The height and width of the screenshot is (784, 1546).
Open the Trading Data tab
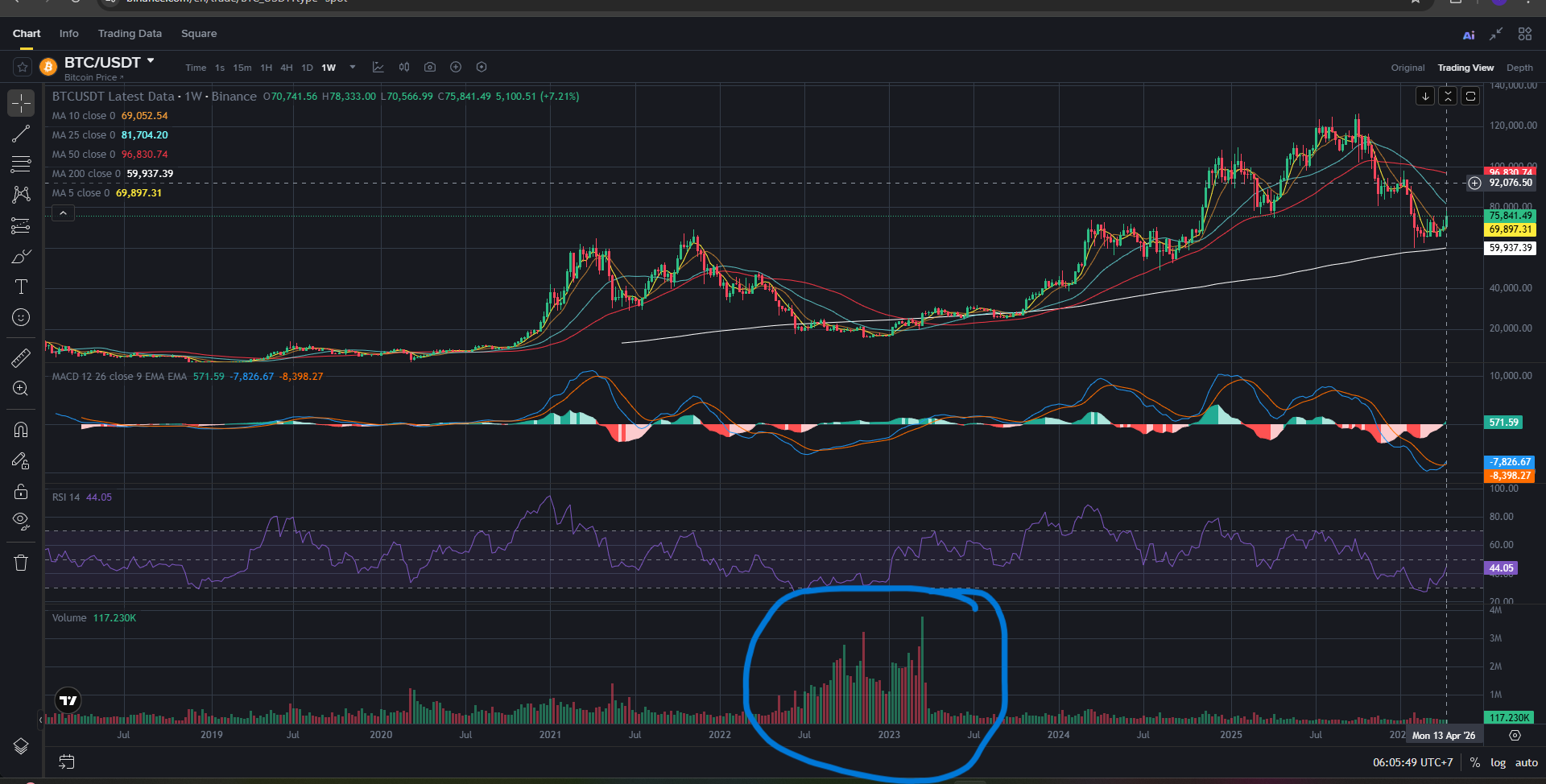130,34
